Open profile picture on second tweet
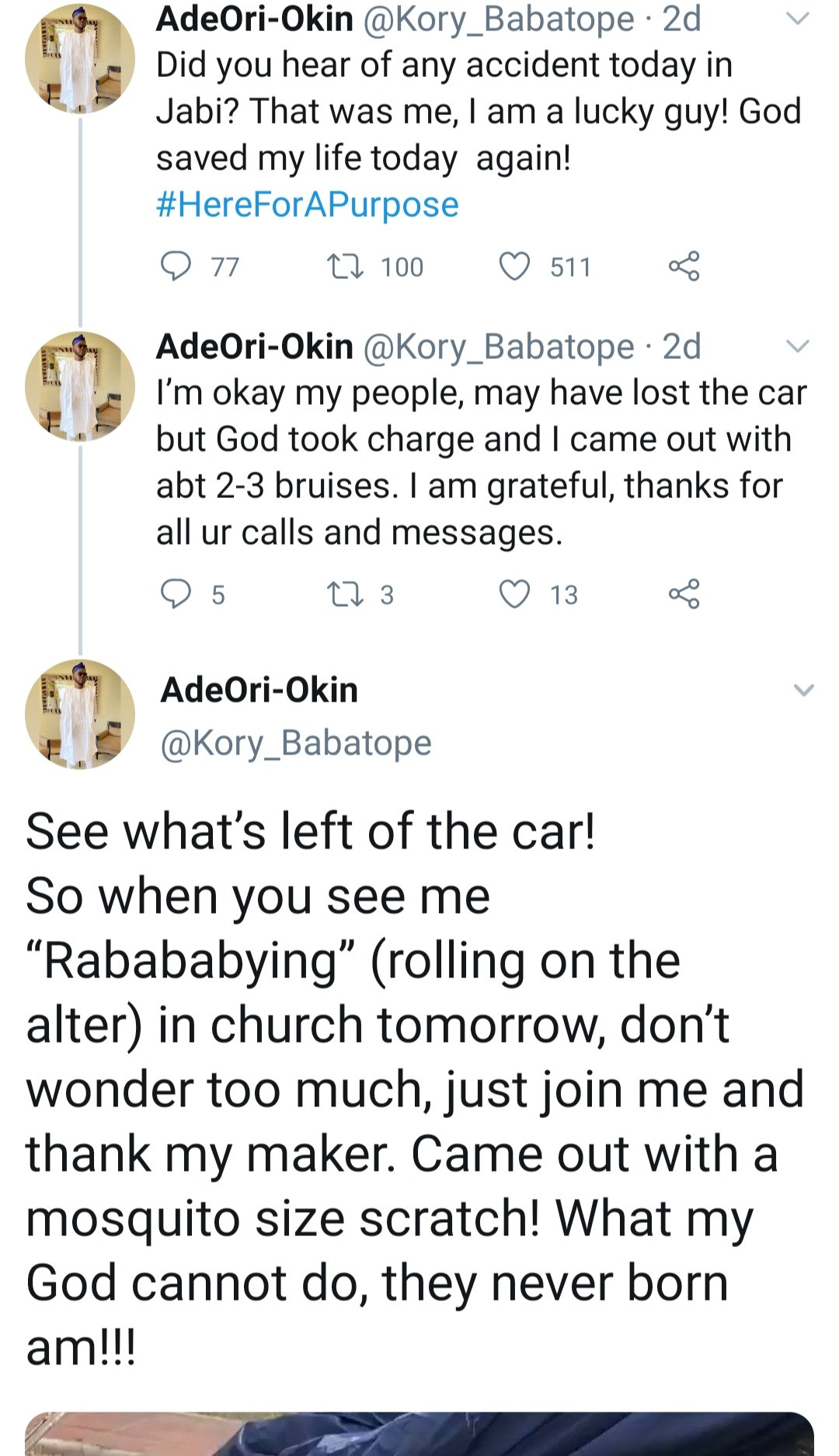 tap(79, 386)
